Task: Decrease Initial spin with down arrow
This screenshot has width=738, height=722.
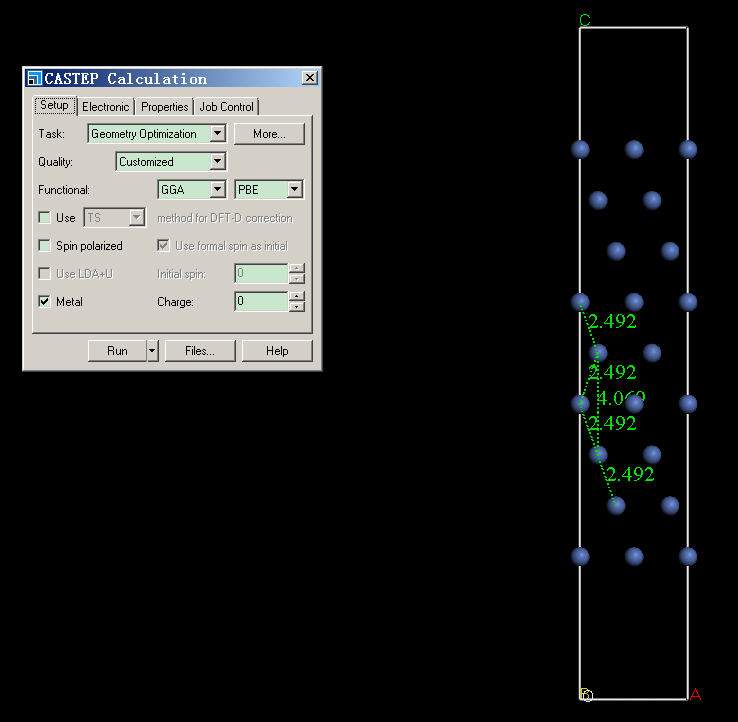Action: (x=297, y=279)
